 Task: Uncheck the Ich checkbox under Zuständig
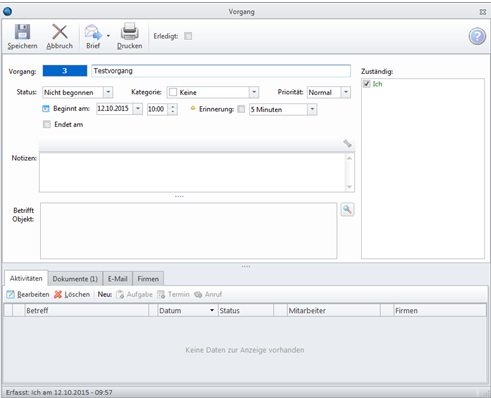(367, 84)
